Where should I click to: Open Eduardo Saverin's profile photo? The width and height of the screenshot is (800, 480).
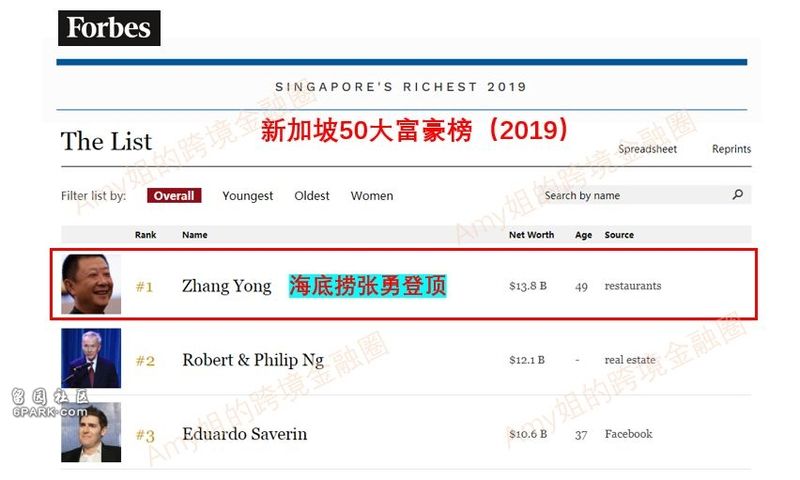coord(91,432)
